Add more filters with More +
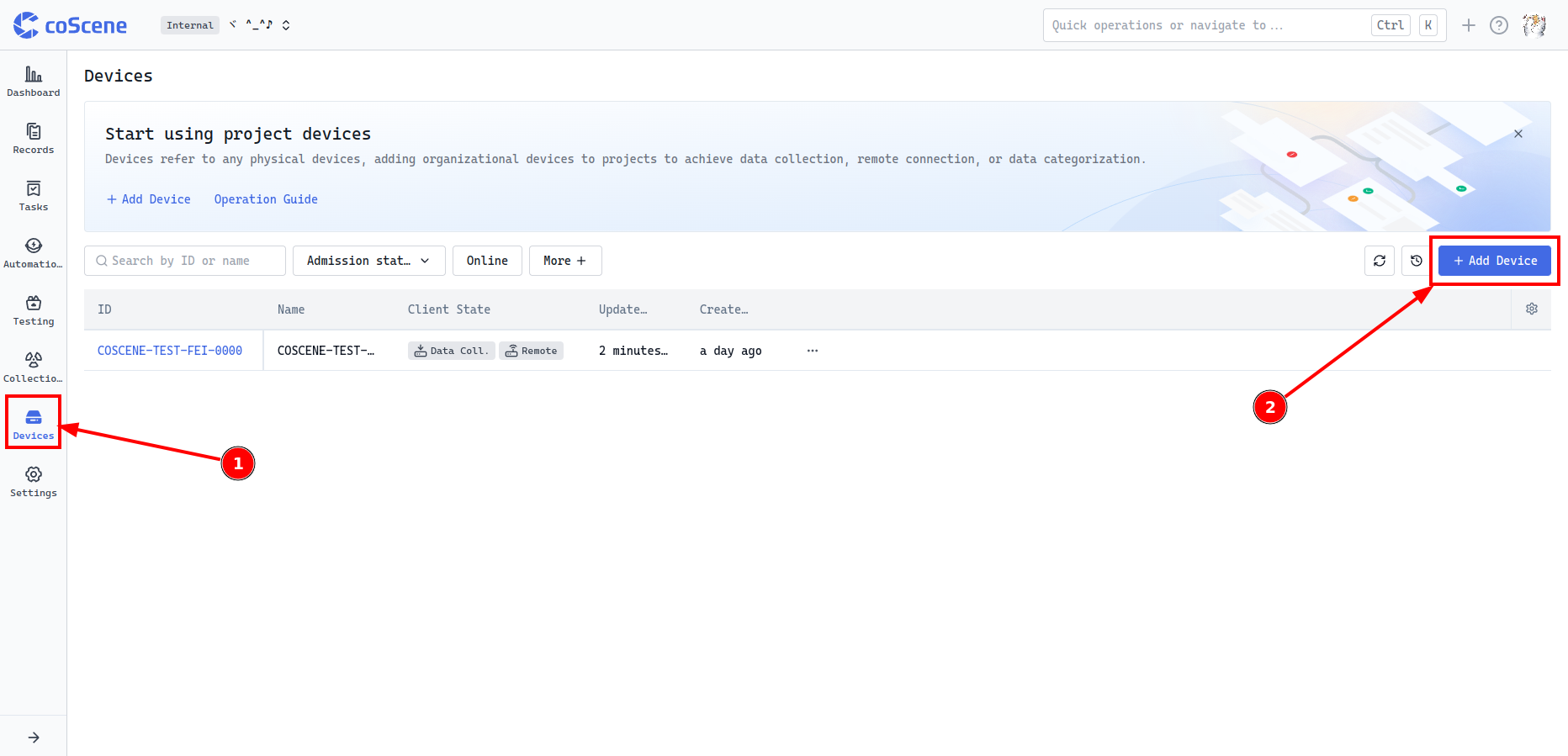Image resolution: width=1568 pixels, height=756 pixels. coord(565,261)
